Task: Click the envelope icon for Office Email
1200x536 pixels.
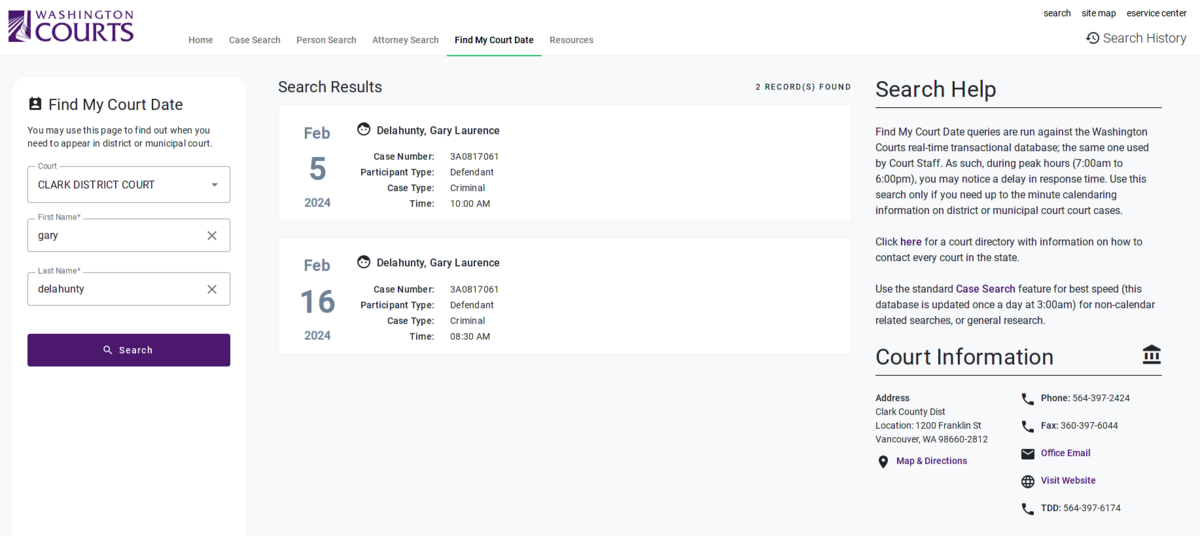Action: [1027, 454]
